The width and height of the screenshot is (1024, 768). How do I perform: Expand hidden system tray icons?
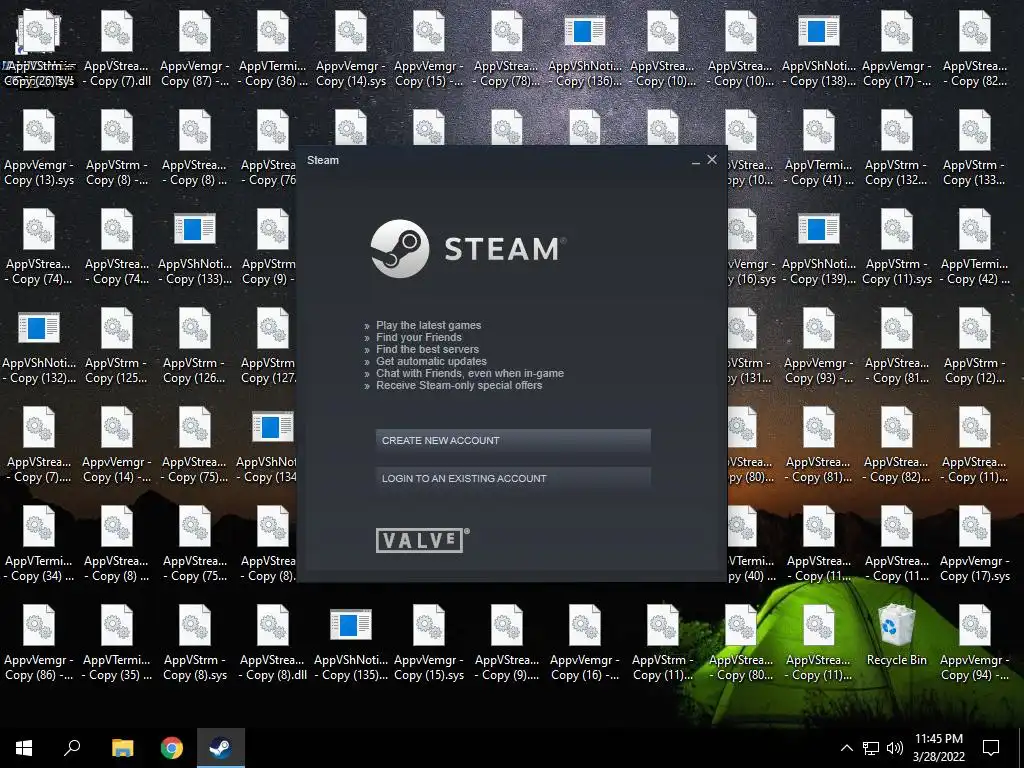click(x=846, y=748)
